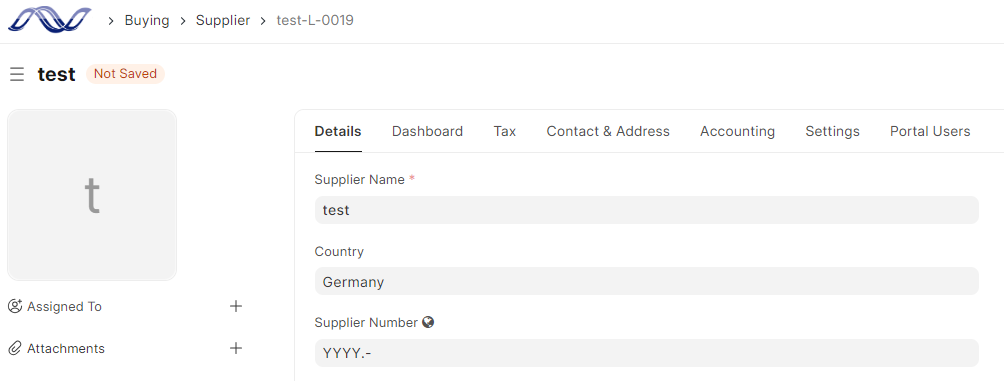This screenshot has height=381, width=1004.
Task: Open the Country field dropdown
Action: coord(647,281)
